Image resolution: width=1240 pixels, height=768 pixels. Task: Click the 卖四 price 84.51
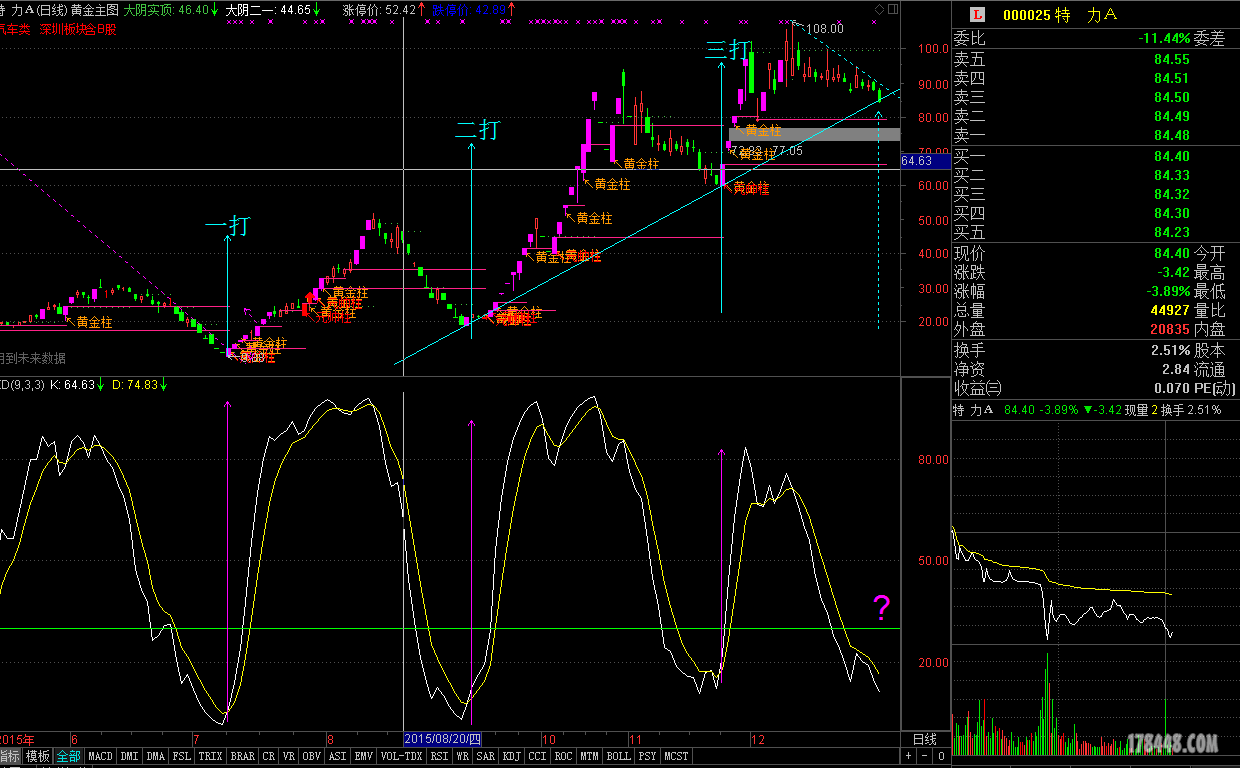[1172, 78]
